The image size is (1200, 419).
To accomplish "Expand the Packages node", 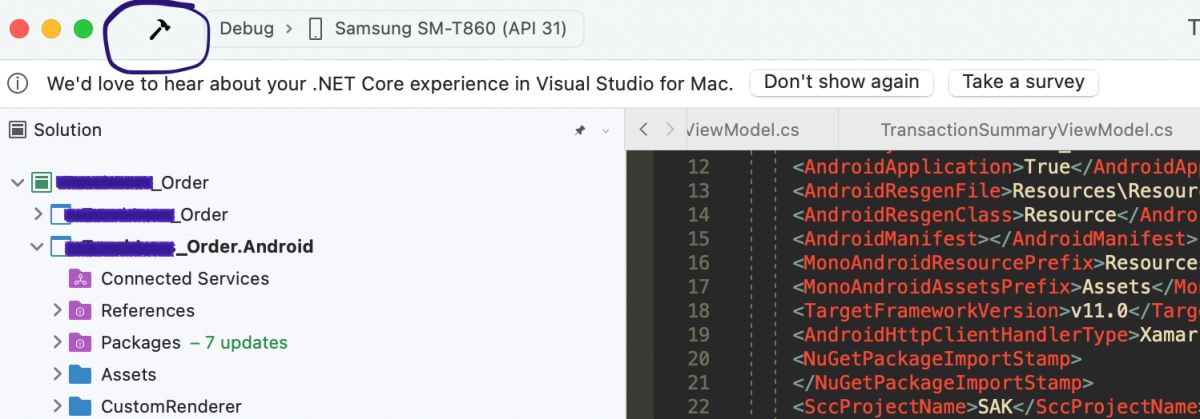I will (58, 342).
